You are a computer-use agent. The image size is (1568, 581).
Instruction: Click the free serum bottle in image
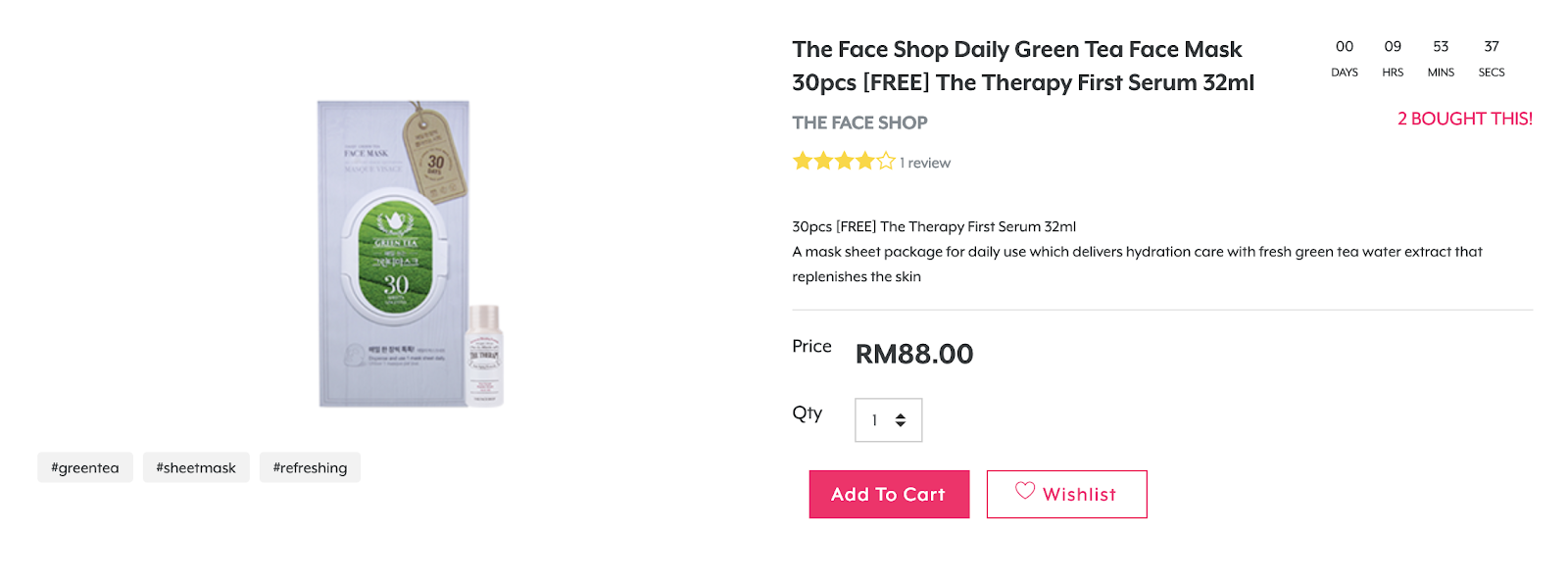(x=484, y=355)
